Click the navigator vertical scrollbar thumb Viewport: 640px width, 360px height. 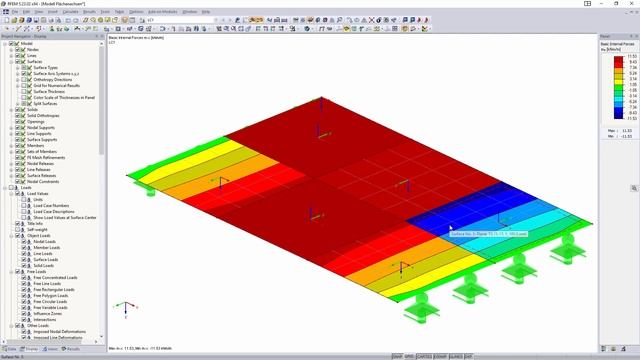click(x=102, y=100)
